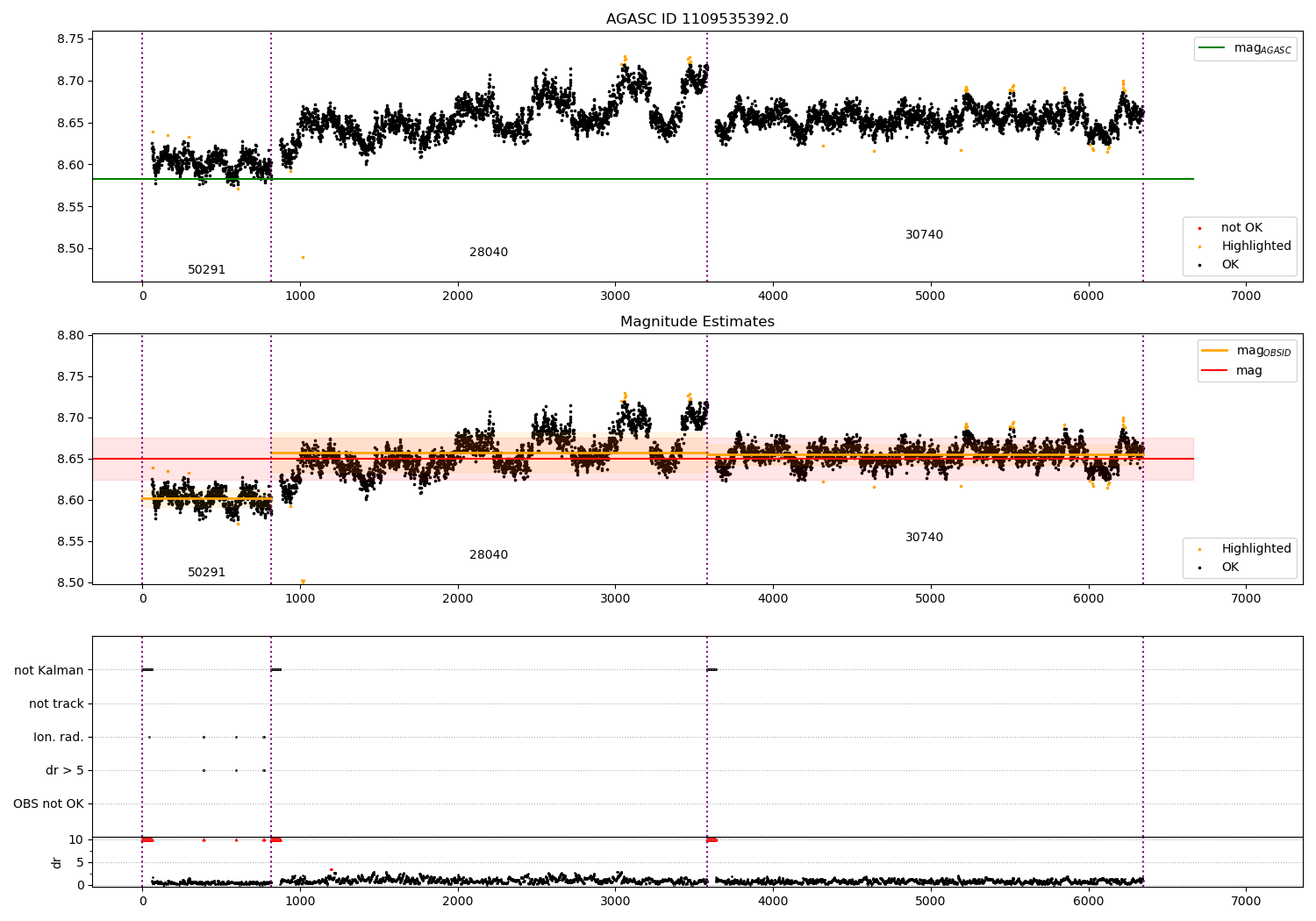
Task: Click OBSID label 50291 in top plot
Action: click(206, 270)
